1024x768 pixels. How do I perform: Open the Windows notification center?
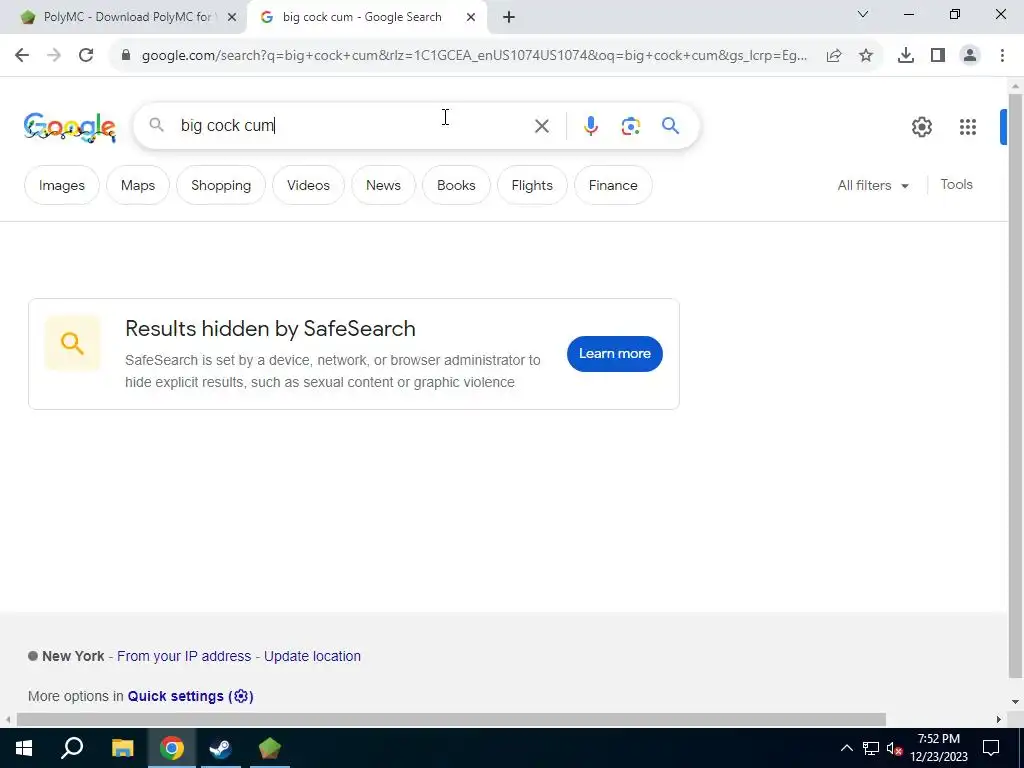coord(991,748)
